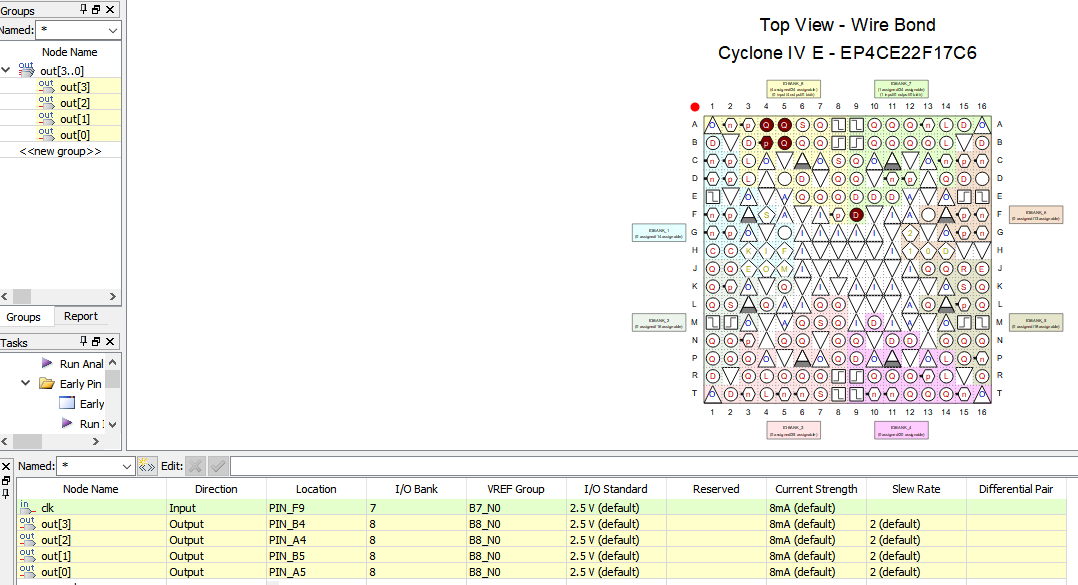Image resolution: width=1078 pixels, height=585 pixels.
Task: Click the diamond pin labeled 2 at G12
Action: (910, 233)
